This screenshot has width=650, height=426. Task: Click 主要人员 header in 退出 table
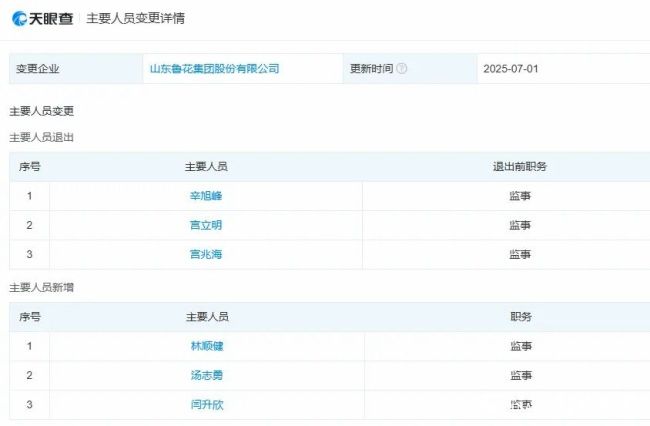point(206,167)
